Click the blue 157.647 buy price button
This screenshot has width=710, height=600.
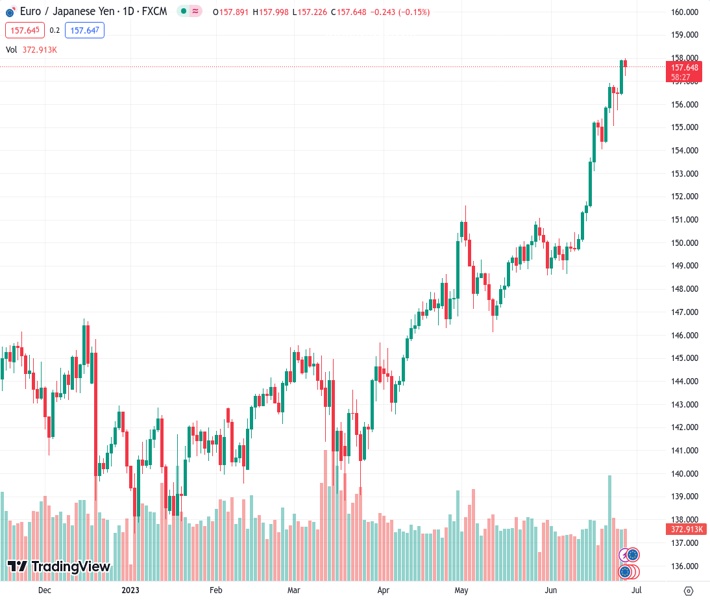click(85, 30)
